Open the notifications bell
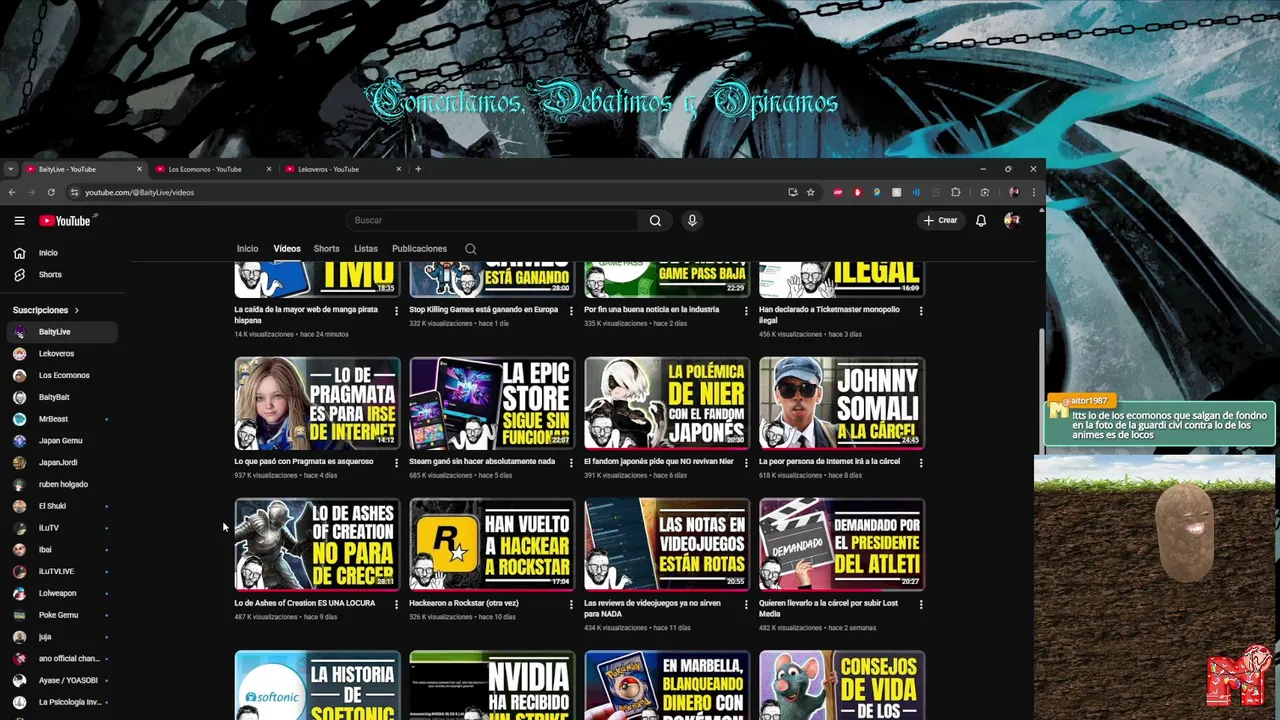 tap(981, 221)
